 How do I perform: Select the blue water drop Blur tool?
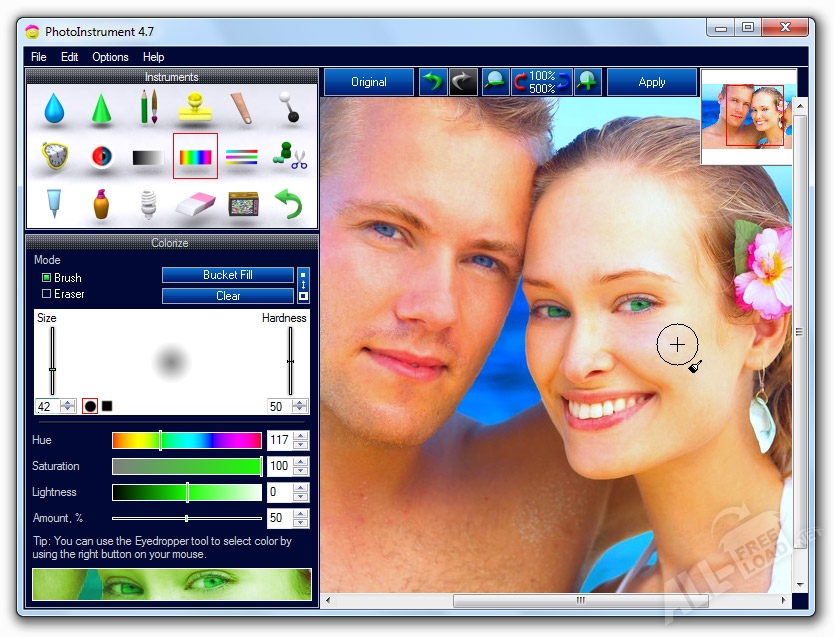pos(54,109)
